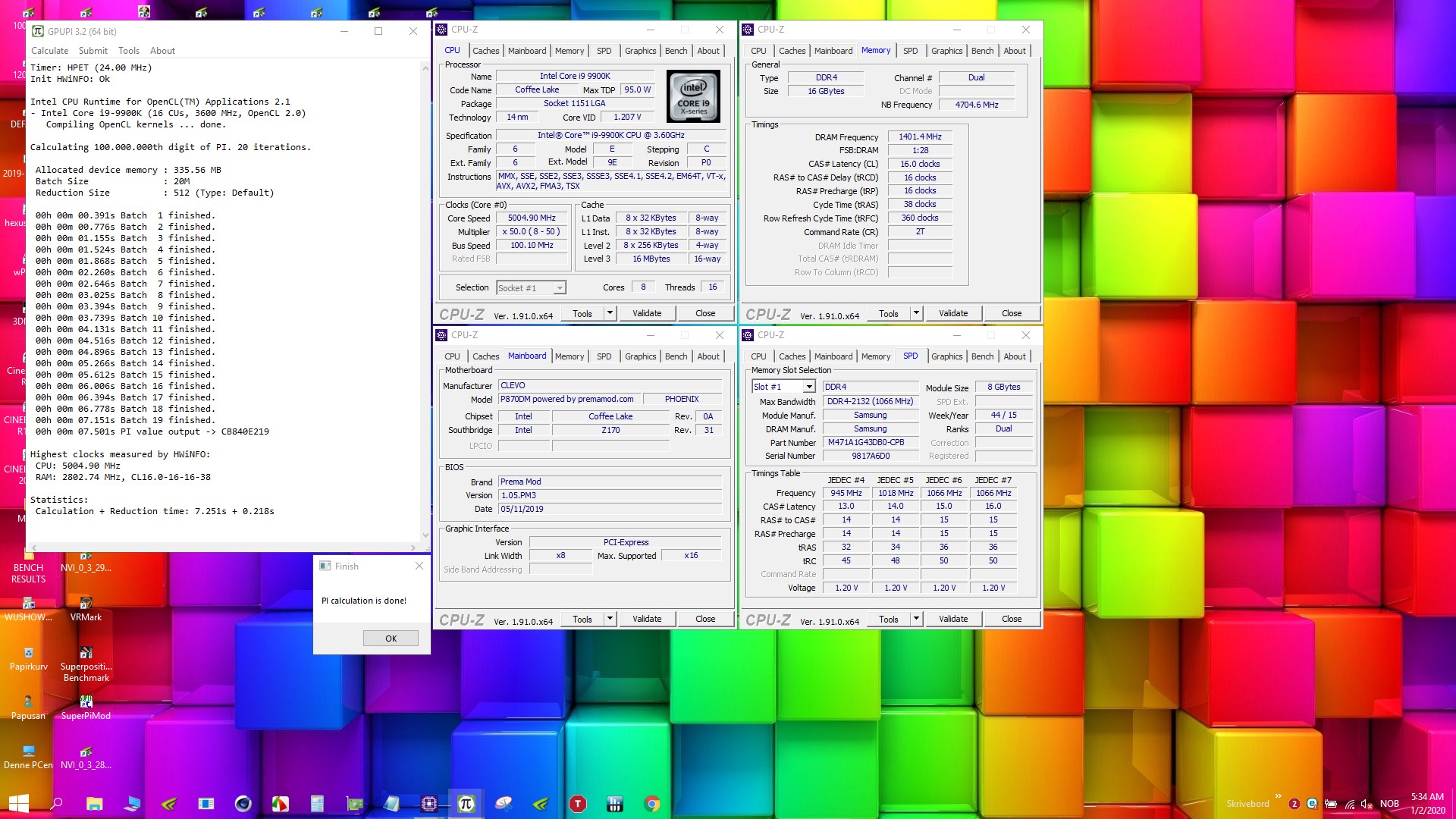This screenshot has height=819, width=1456.
Task: Open the Socket #1 selection dropdown
Action: pos(531,288)
